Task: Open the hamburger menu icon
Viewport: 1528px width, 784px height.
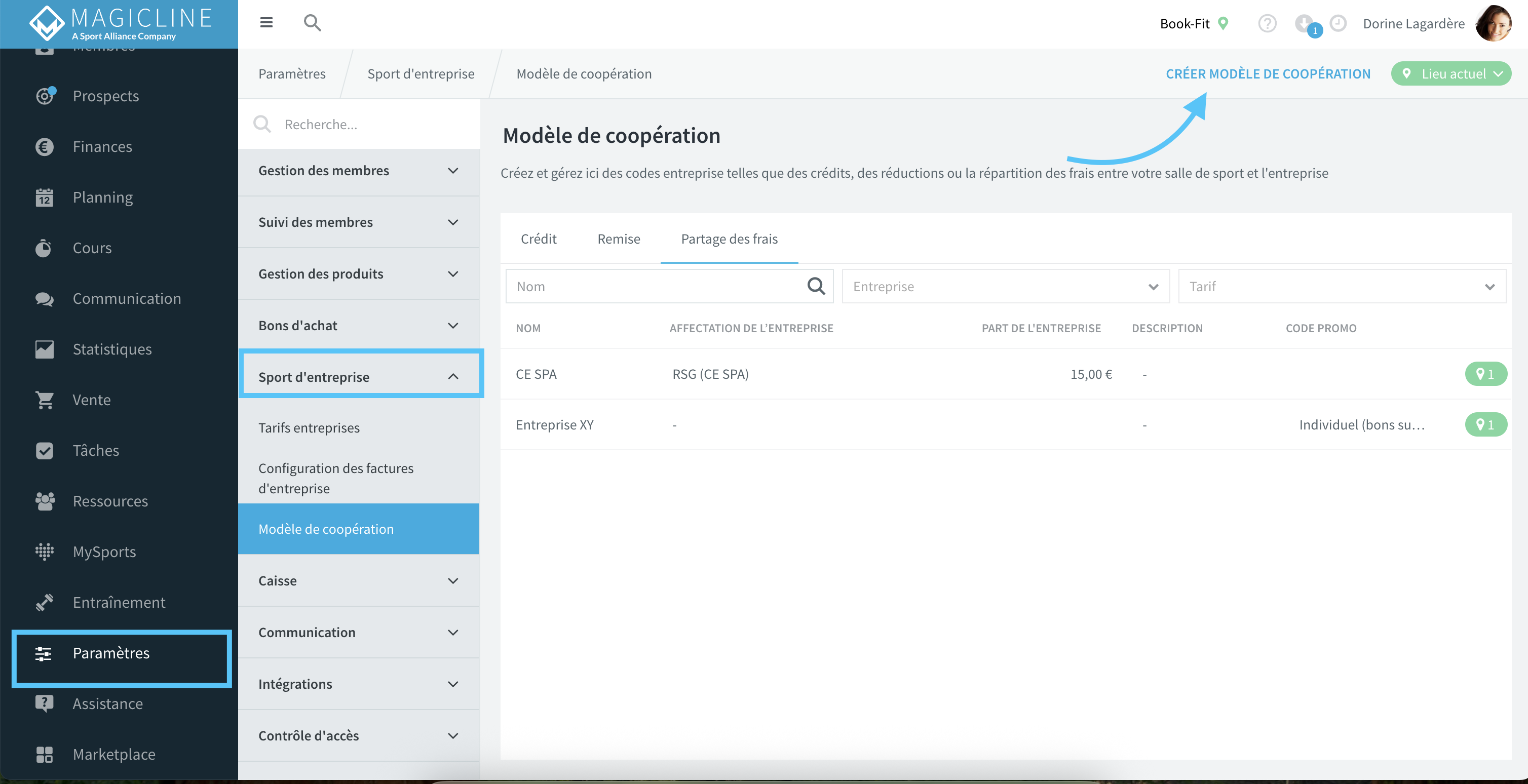Action: [x=266, y=22]
